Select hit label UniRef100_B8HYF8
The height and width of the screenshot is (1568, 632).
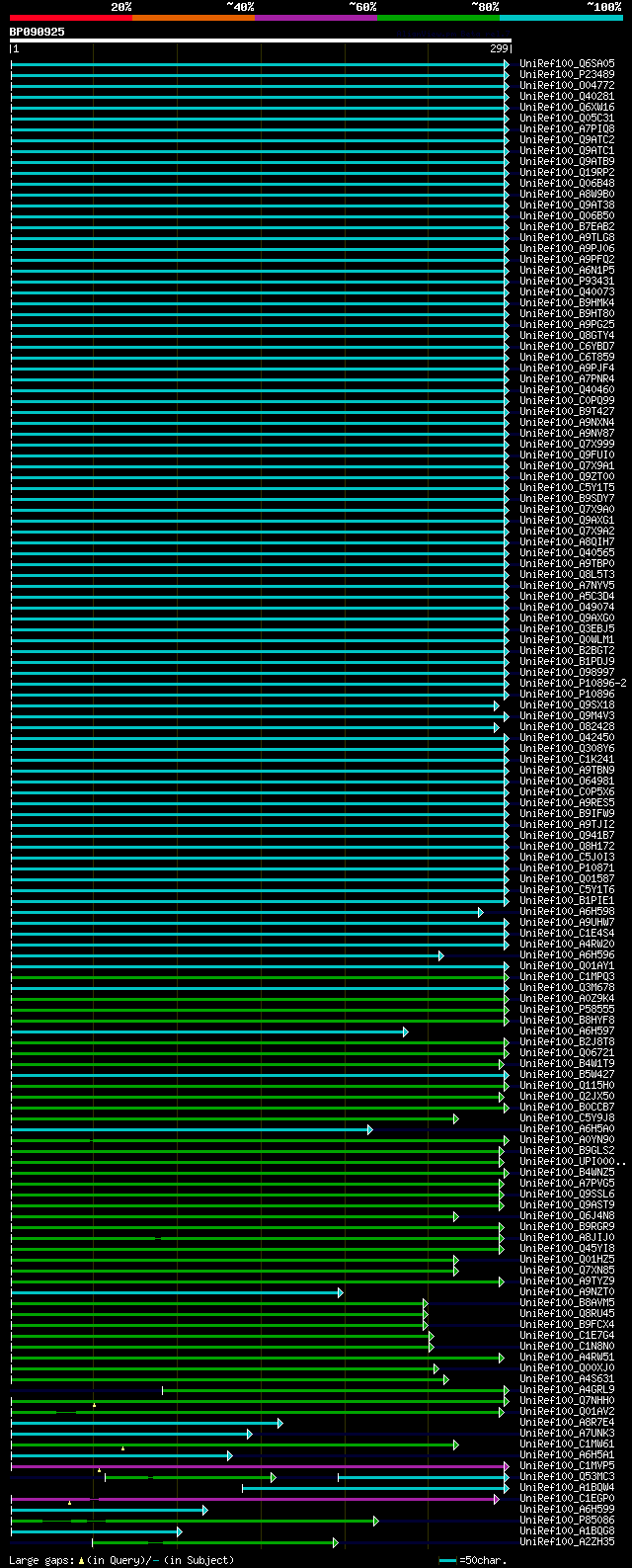(567, 1020)
